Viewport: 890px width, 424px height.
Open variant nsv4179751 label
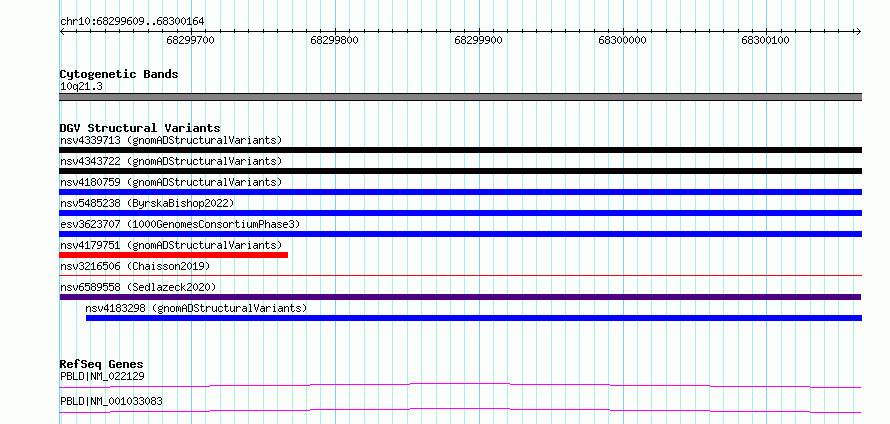coord(171,245)
